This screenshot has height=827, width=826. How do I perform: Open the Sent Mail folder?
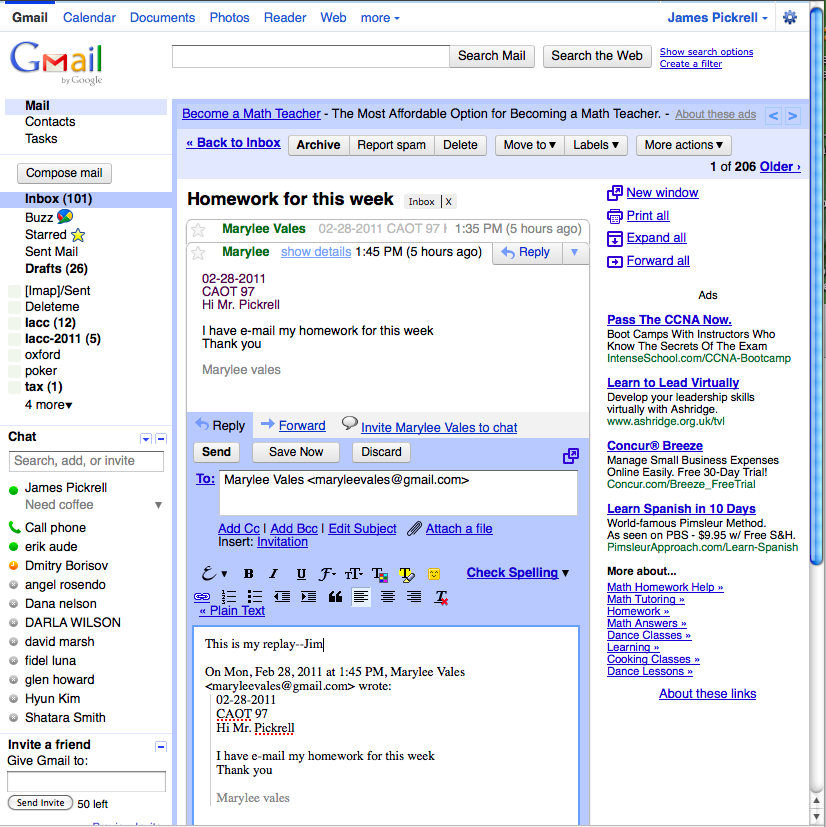click(51, 252)
